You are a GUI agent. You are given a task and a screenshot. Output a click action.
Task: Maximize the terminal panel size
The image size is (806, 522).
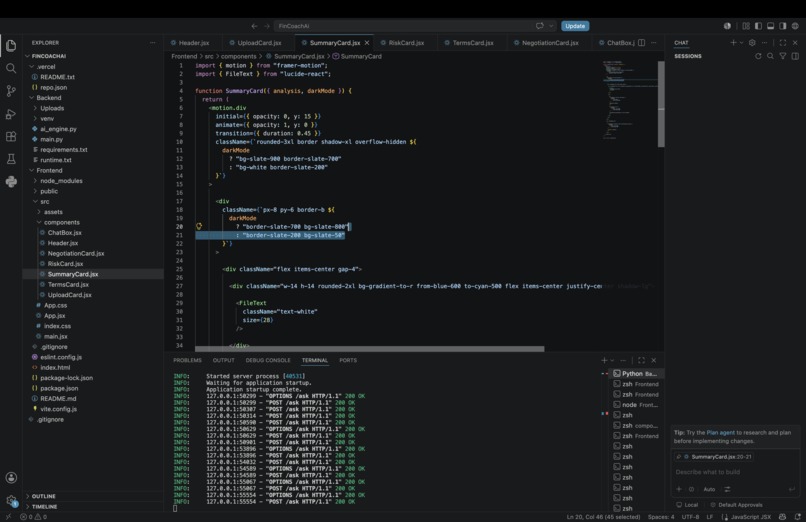pos(642,360)
